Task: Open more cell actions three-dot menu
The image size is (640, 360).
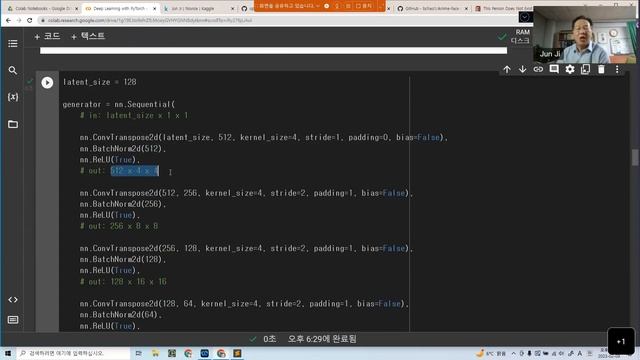Action: 617,69
